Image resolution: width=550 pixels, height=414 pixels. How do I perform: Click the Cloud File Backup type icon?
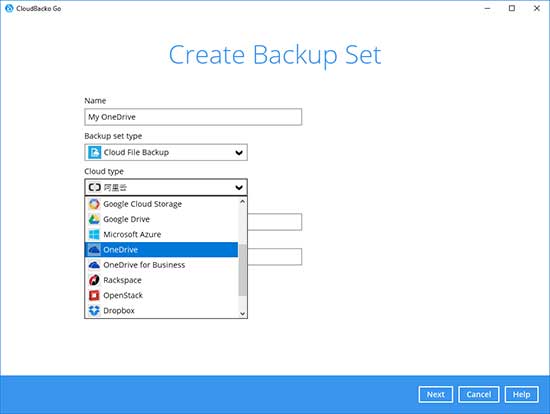click(x=94, y=152)
